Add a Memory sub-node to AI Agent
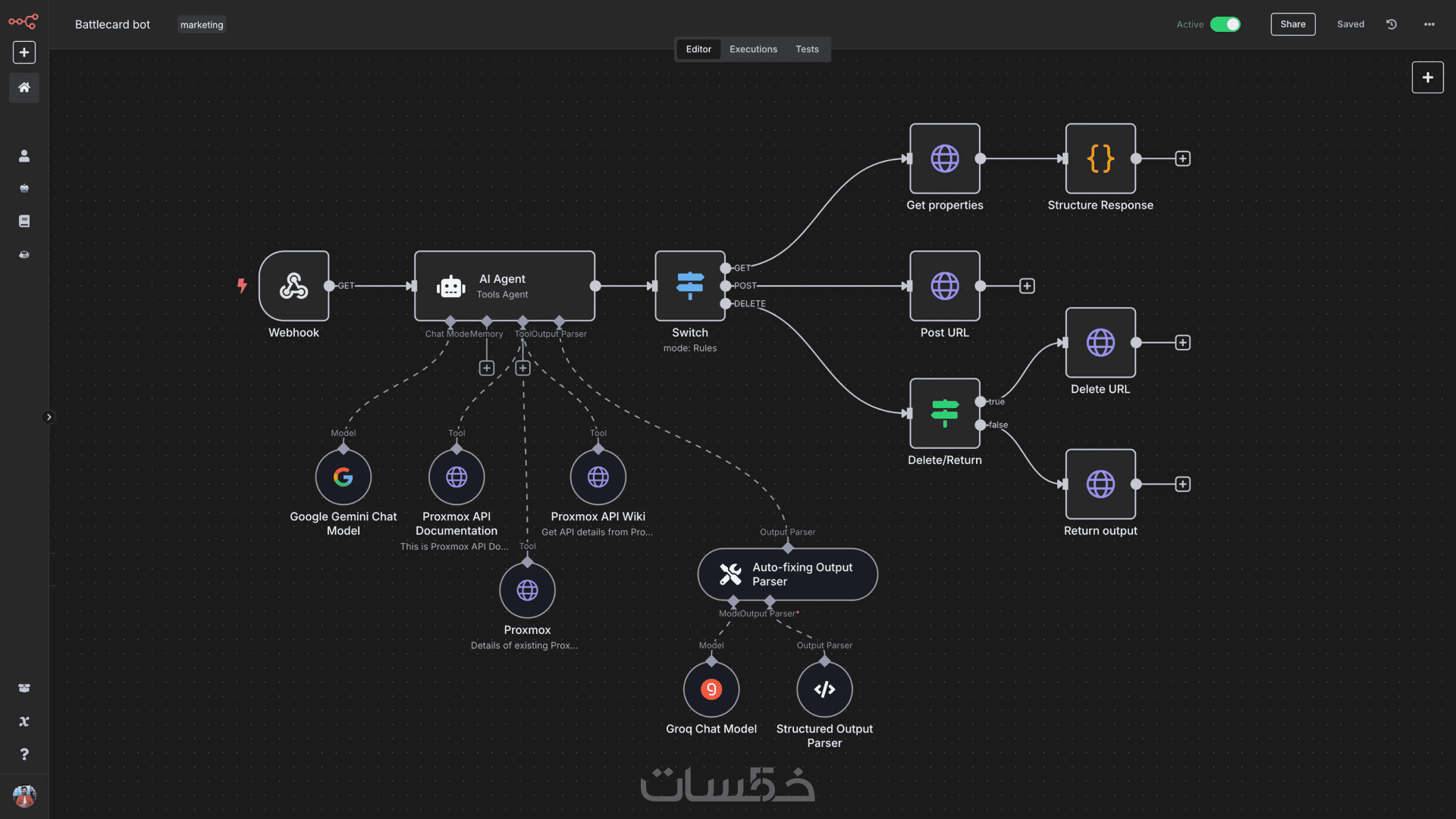Image resolution: width=1456 pixels, height=819 pixels. (487, 368)
